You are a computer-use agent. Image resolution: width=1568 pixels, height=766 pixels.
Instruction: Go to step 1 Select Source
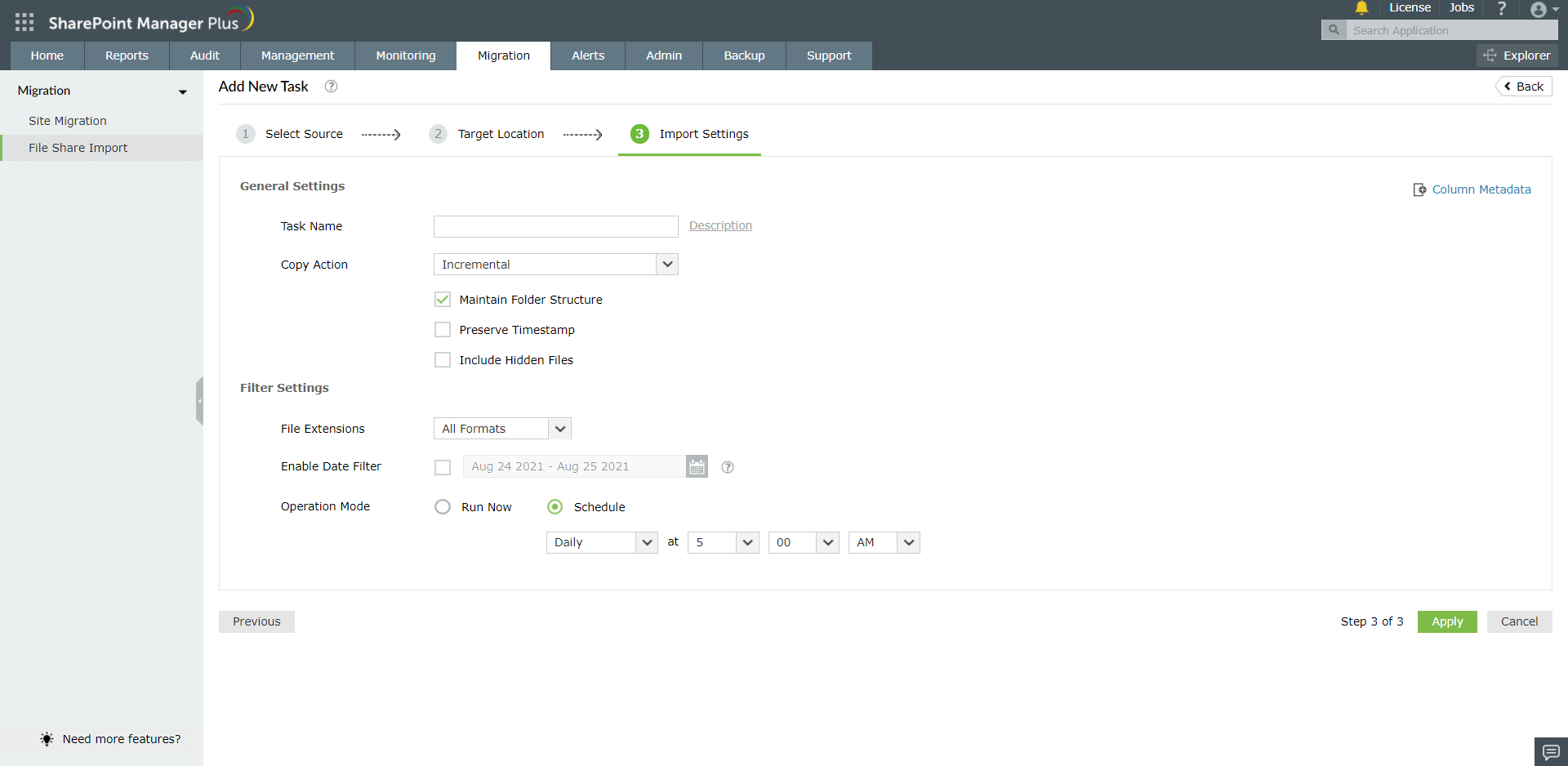point(290,134)
